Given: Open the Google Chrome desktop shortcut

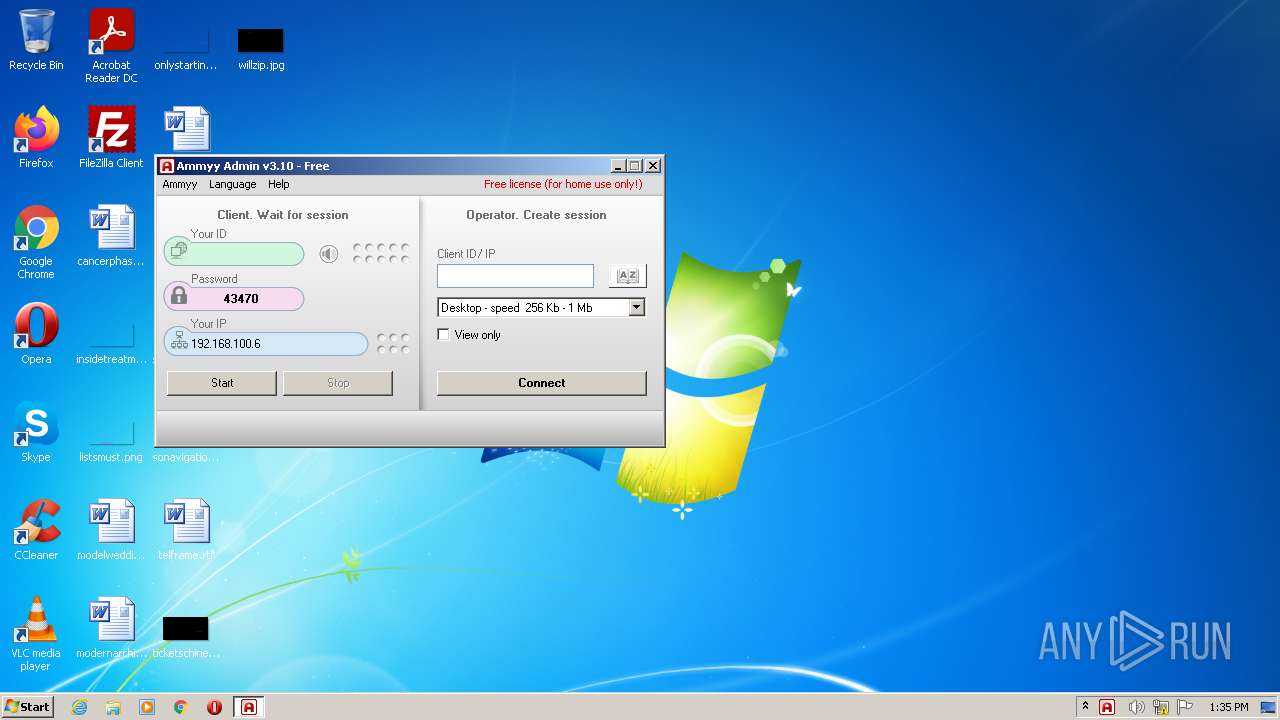Looking at the screenshot, I should tap(36, 242).
